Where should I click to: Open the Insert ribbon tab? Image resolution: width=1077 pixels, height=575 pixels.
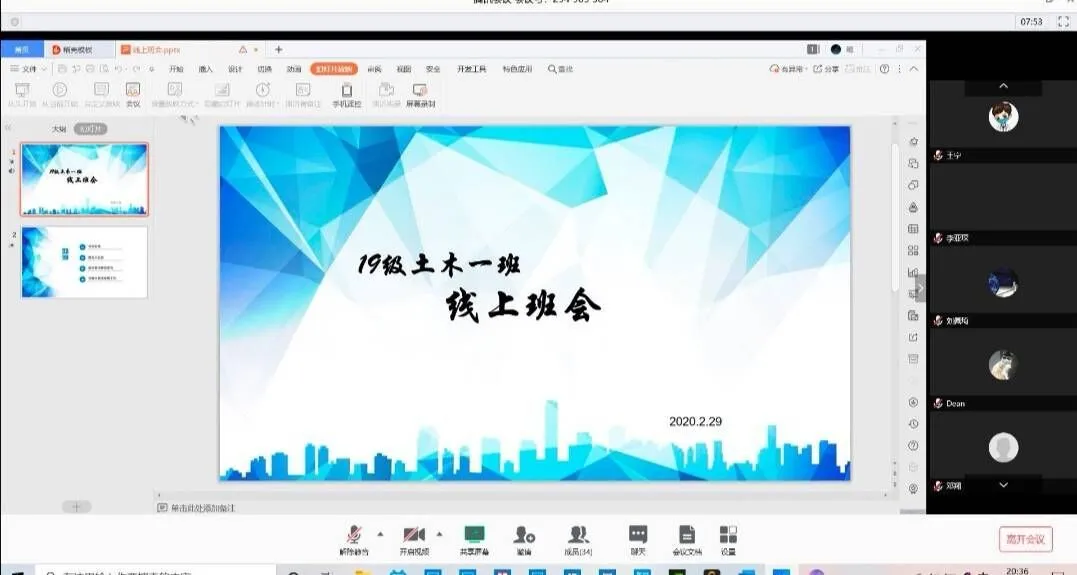pos(206,69)
